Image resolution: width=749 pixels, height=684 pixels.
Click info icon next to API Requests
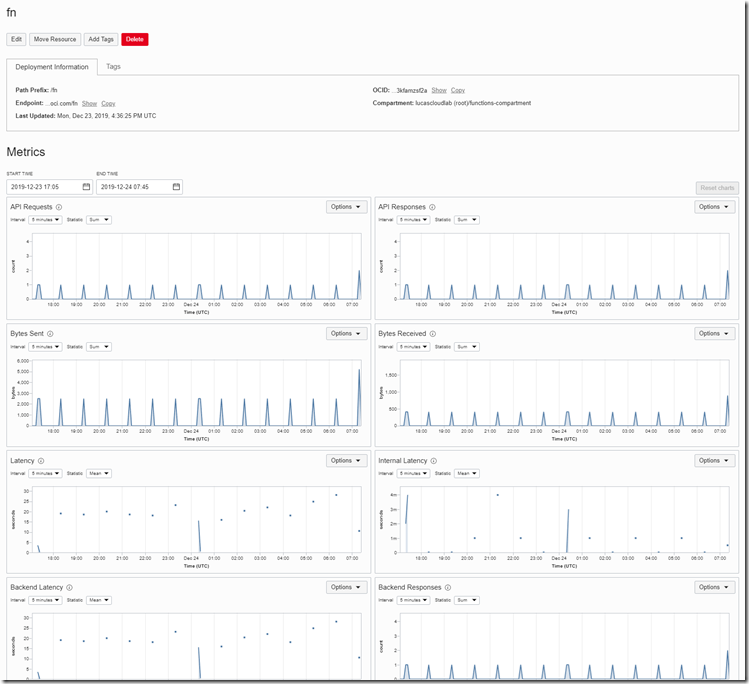click(x=59, y=207)
